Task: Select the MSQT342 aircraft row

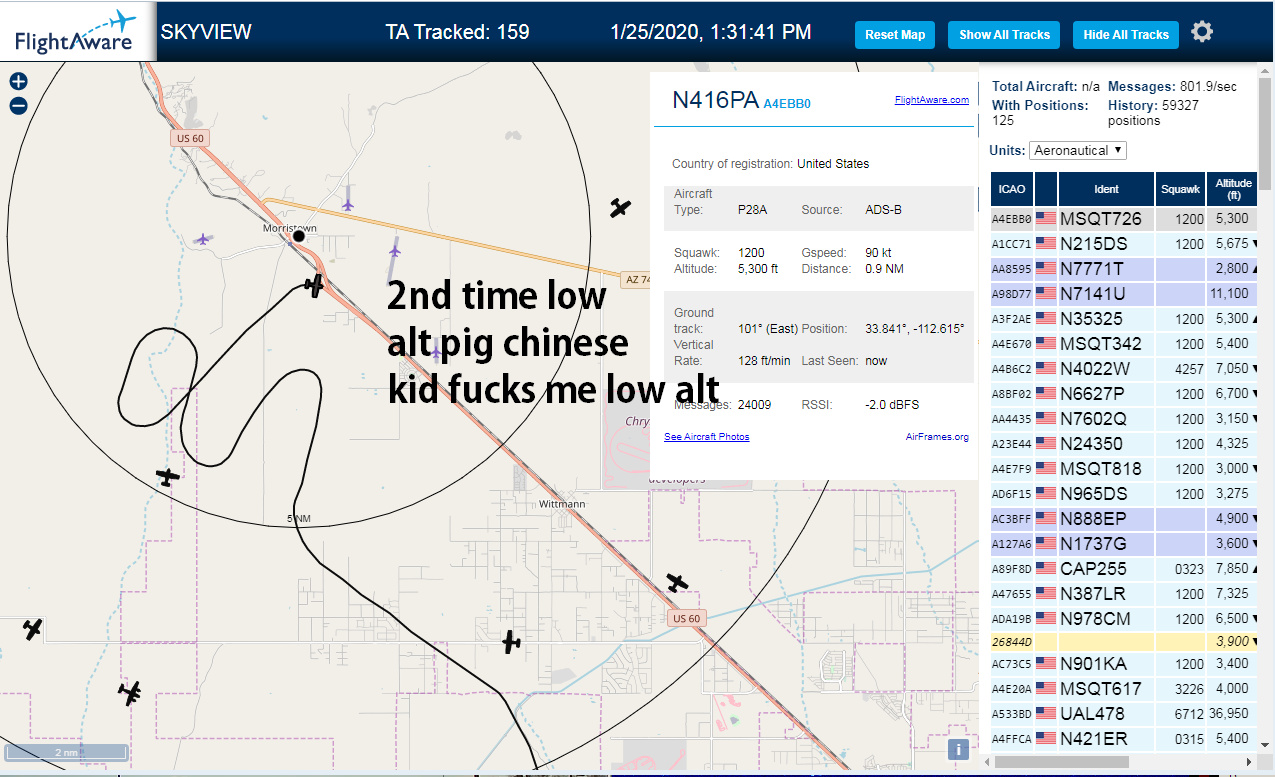Action: [1124, 344]
